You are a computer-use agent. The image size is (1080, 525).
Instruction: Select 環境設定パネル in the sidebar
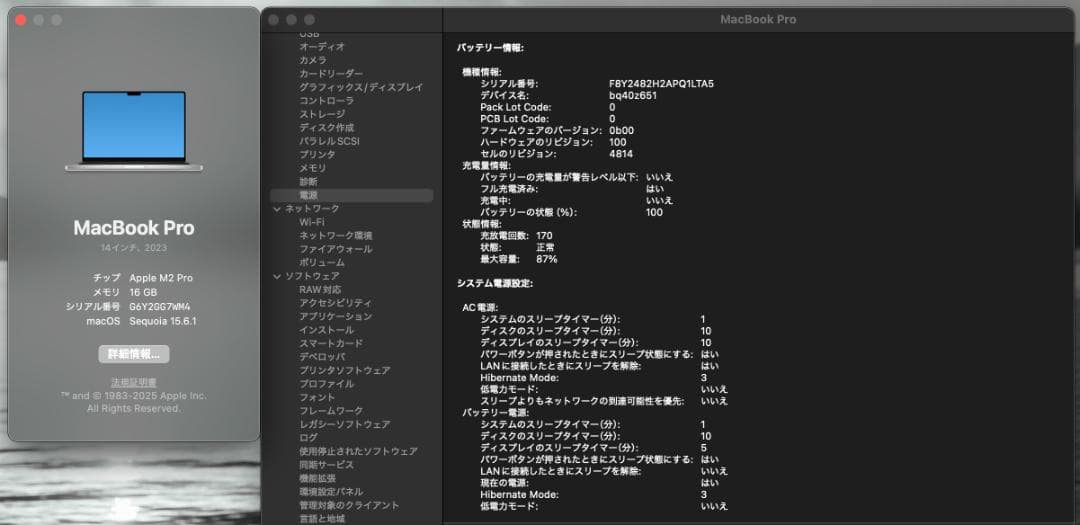pos(331,492)
